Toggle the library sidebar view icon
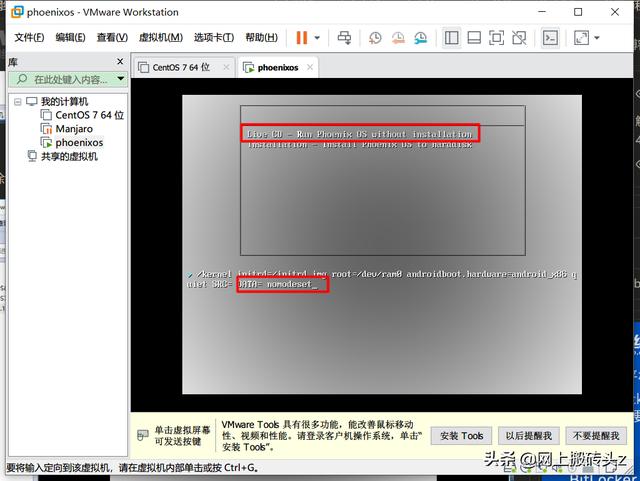 point(451,38)
